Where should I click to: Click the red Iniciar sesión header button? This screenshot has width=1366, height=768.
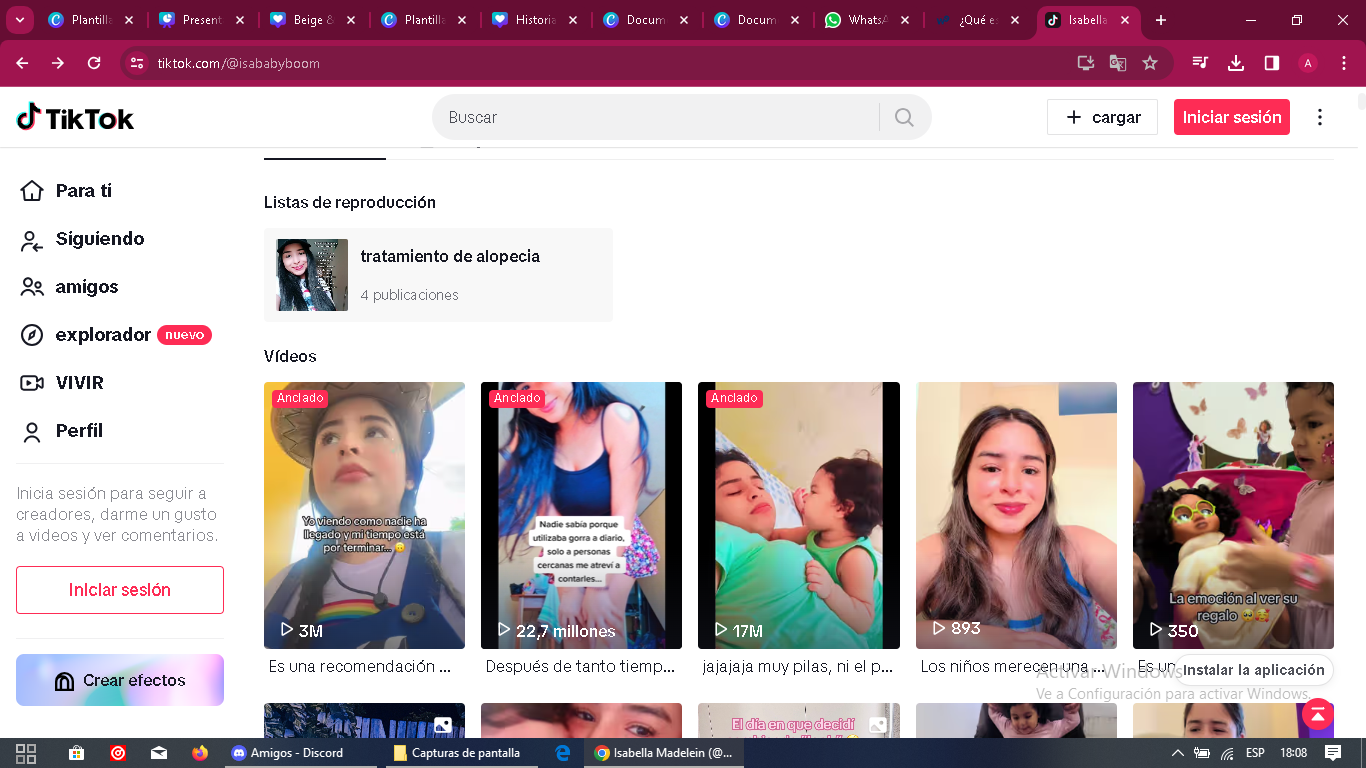coord(1231,118)
